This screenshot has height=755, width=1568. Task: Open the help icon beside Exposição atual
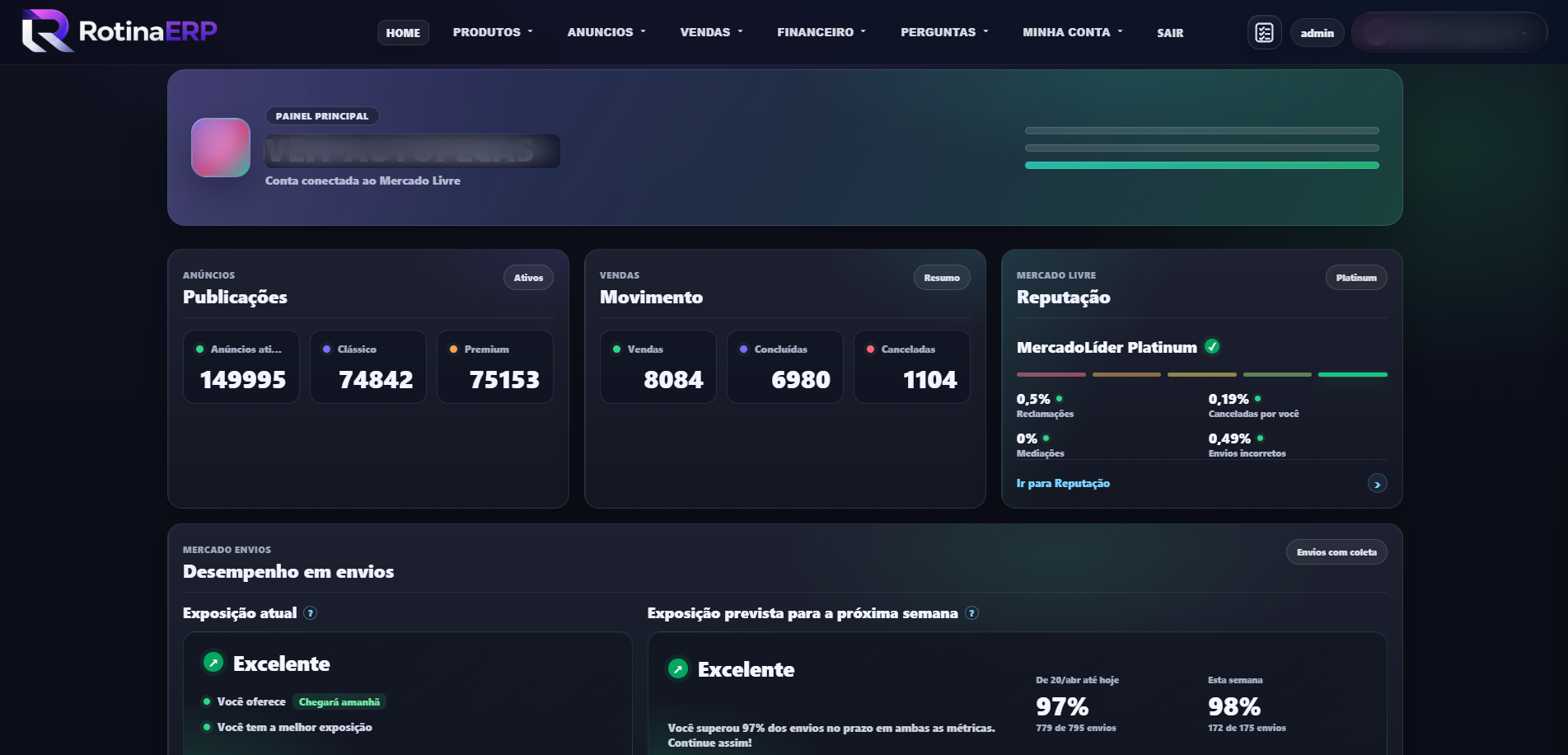[x=311, y=613]
